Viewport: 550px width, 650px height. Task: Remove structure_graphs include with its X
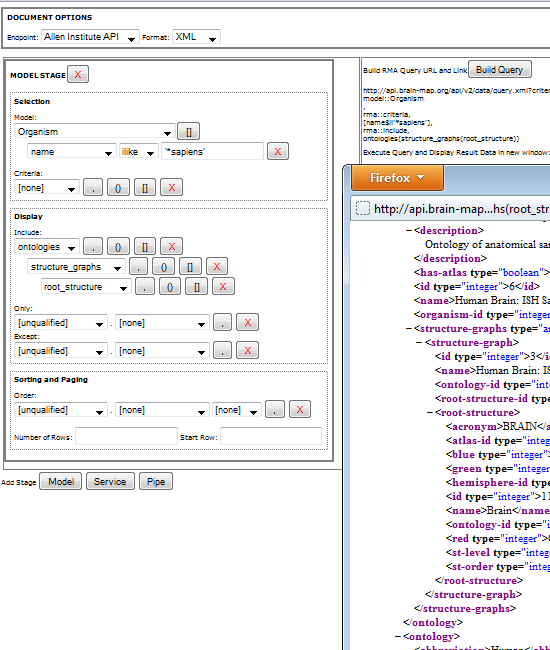coord(217,266)
